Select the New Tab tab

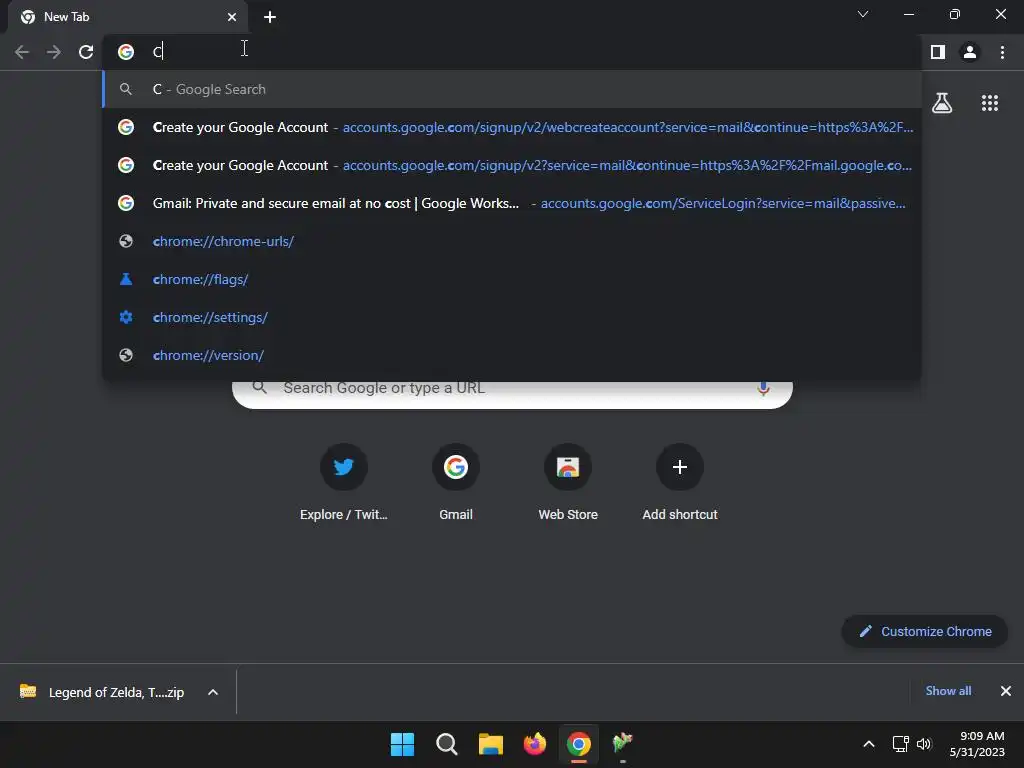point(128,17)
